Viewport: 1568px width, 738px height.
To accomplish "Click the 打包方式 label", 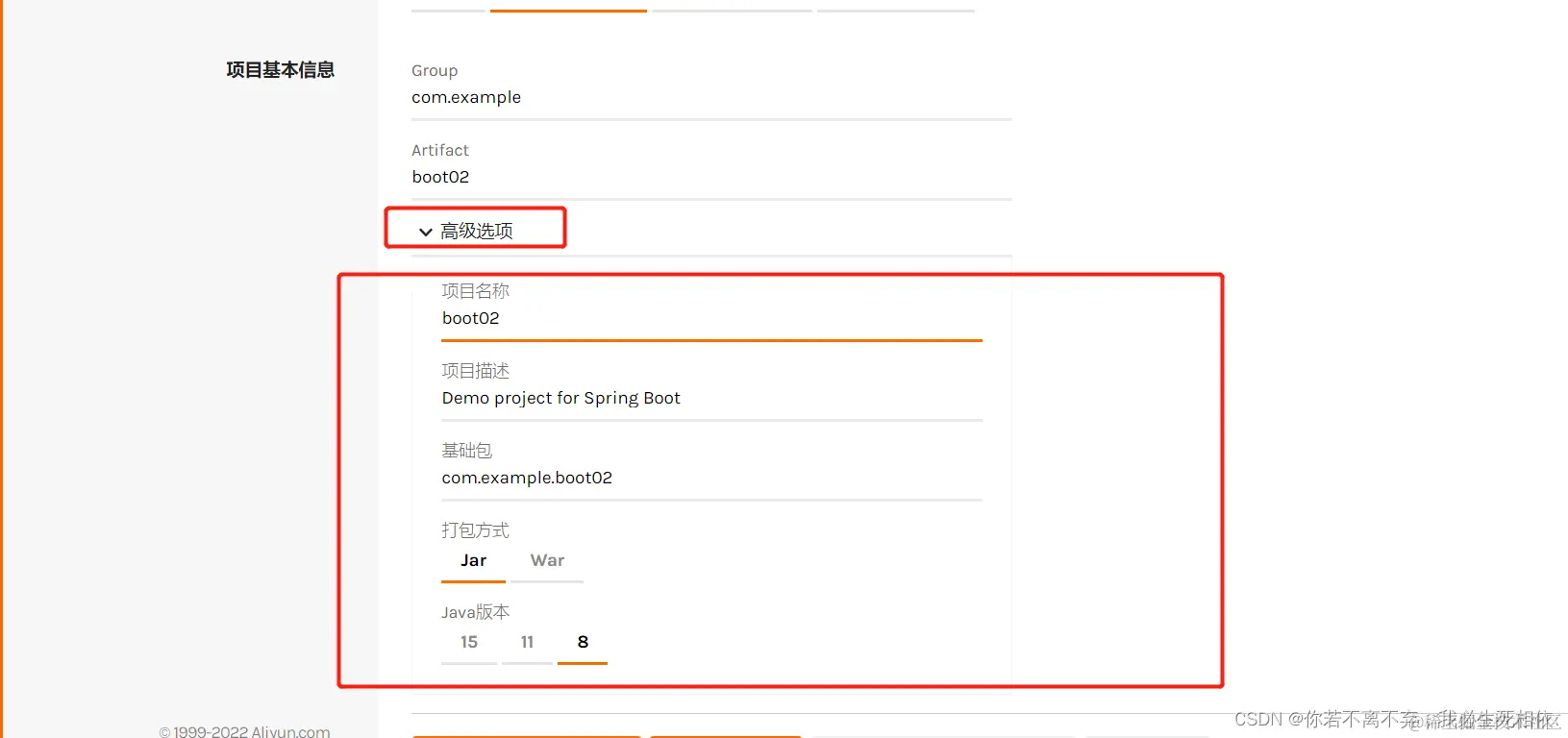I will (x=476, y=530).
